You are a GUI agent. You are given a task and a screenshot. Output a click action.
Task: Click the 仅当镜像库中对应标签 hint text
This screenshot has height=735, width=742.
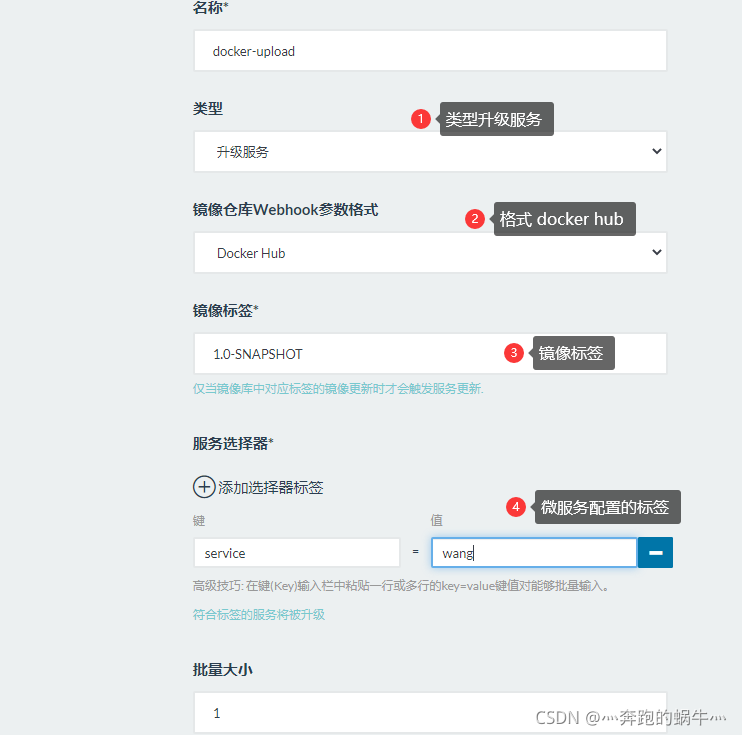(338, 389)
